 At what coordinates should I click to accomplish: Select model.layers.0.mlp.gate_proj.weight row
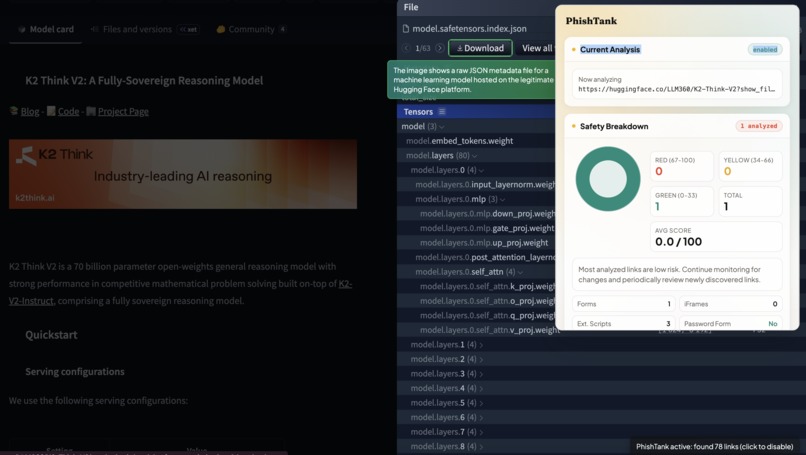point(476,228)
